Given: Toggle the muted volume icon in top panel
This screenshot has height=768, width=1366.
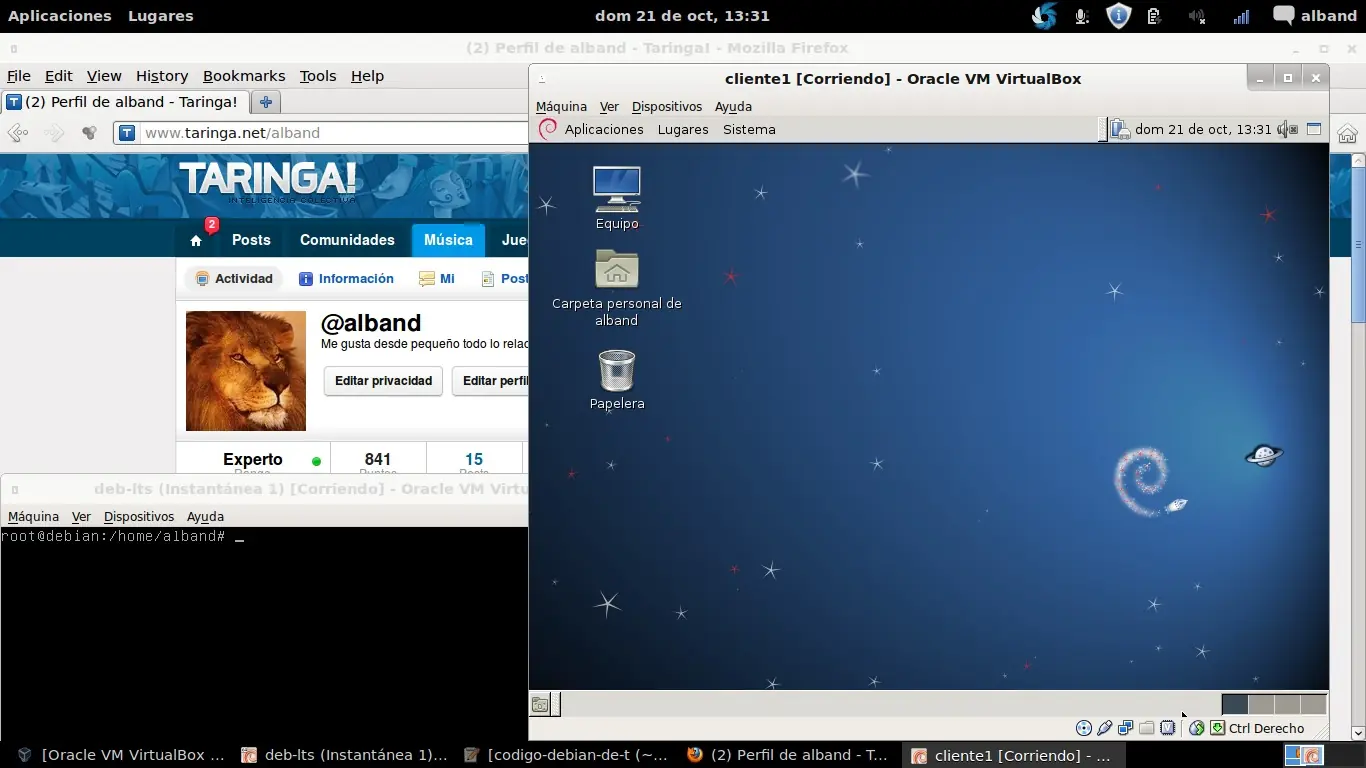Looking at the screenshot, I should [1196, 16].
